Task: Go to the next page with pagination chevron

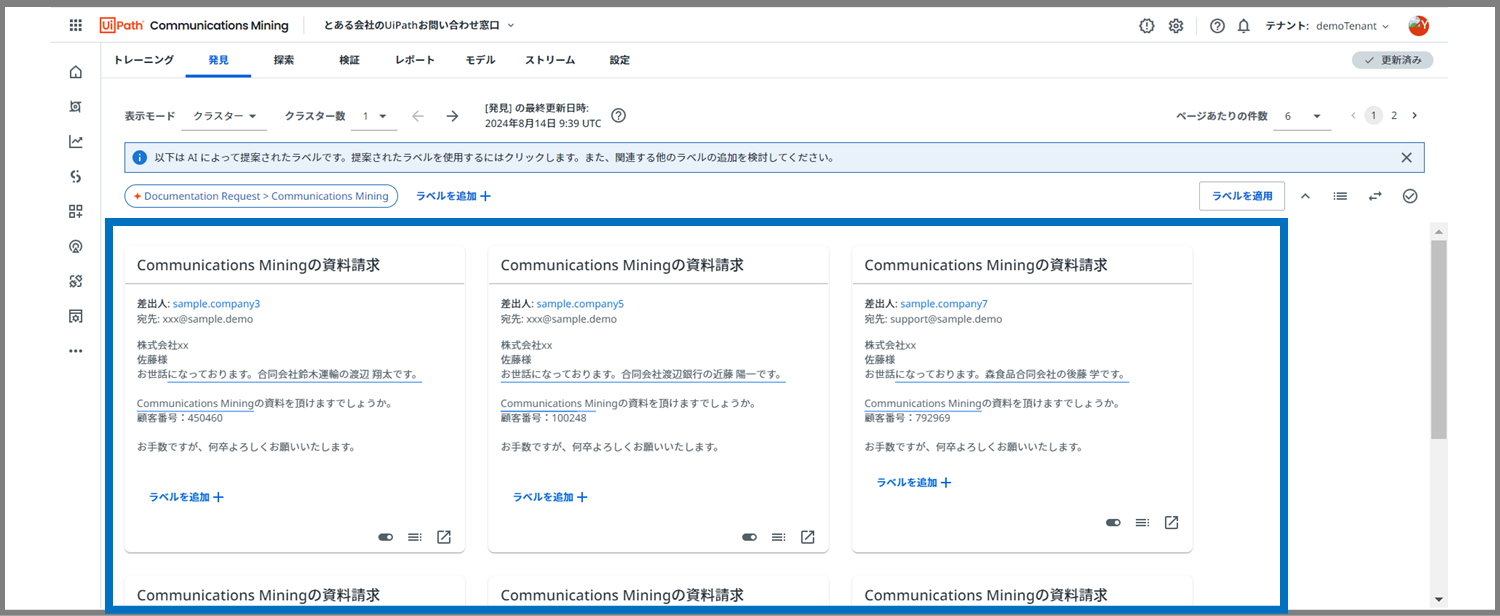Action: (1414, 116)
